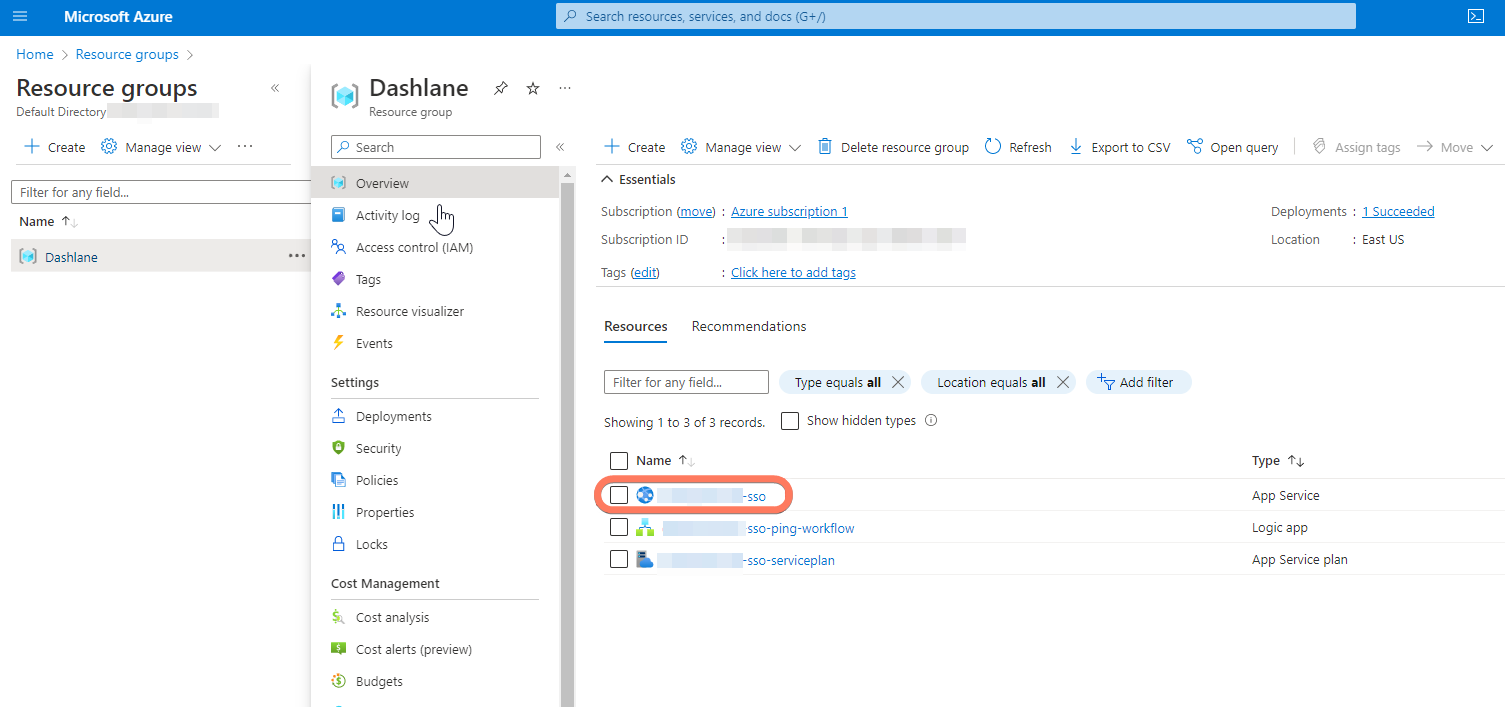The width and height of the screenshot is (1505, 707).
Task: Remove the Location equals all filter
Action: coord(1063,382)
